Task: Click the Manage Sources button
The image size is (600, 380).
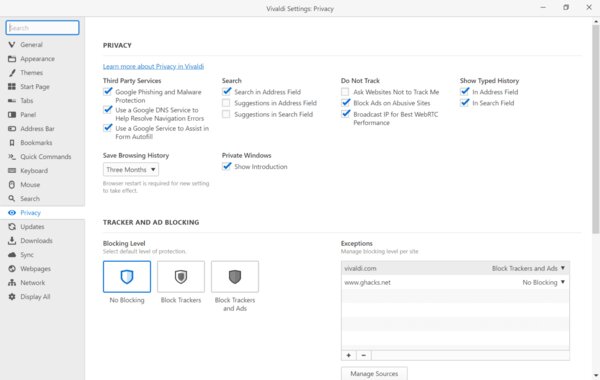Action: (374, 373)
